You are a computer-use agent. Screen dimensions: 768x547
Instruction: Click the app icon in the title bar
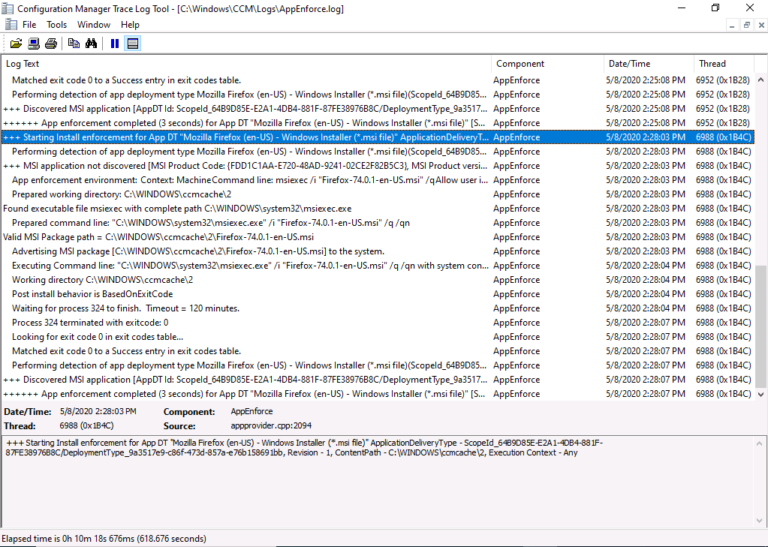point(9,8)
